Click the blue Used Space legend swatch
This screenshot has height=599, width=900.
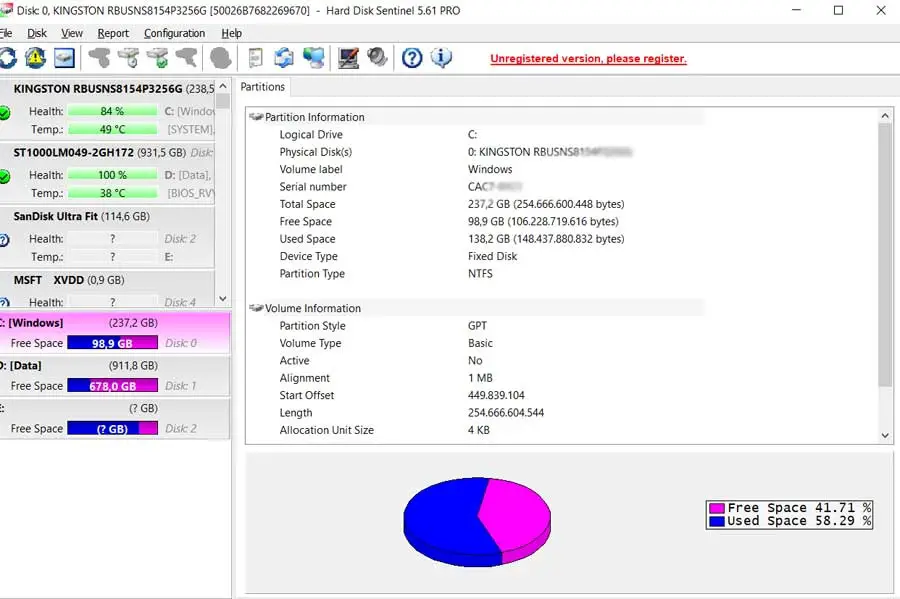(x=716, y=522)
